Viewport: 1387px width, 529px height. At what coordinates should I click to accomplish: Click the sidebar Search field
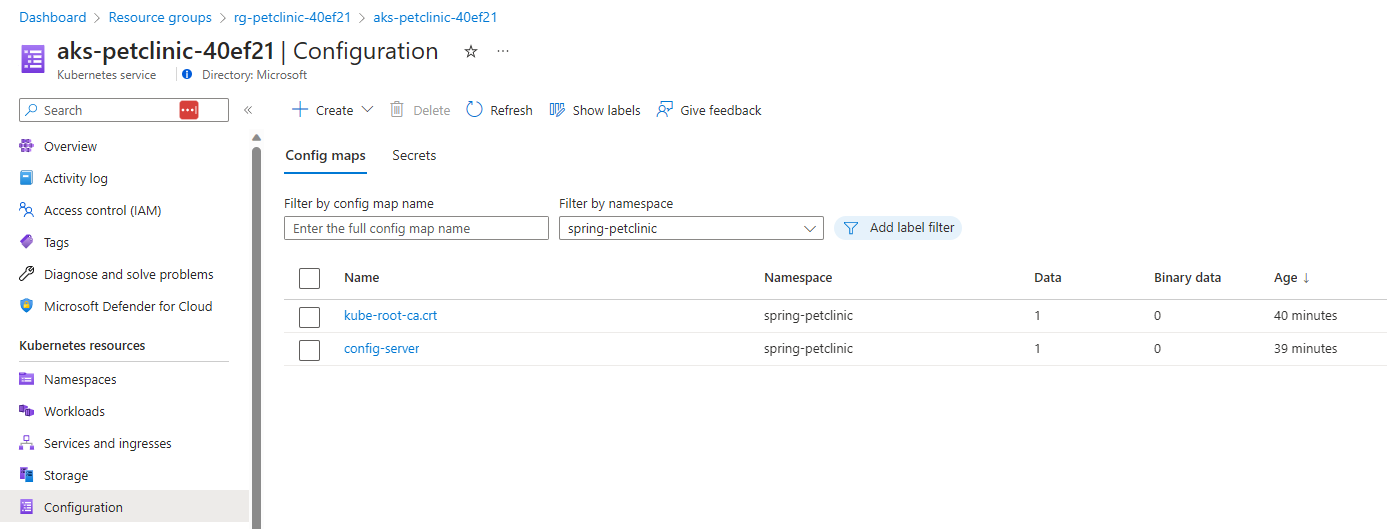[x=124, y=110]
